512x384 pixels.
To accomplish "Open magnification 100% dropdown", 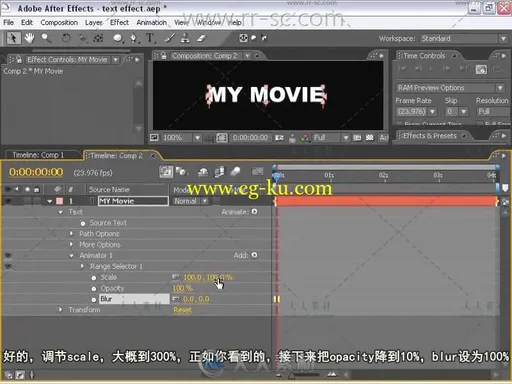I will pyautogui.click(x=181, y=138).
